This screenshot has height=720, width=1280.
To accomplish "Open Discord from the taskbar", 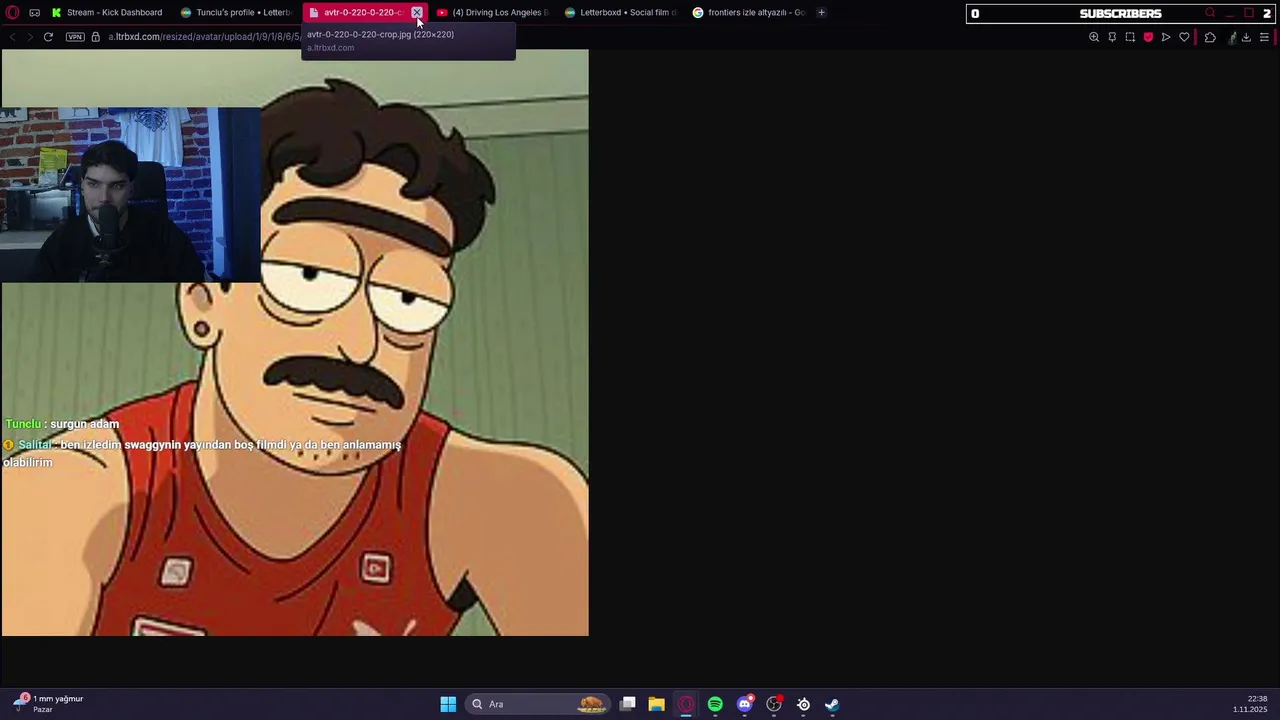I will tap(744, 704).
